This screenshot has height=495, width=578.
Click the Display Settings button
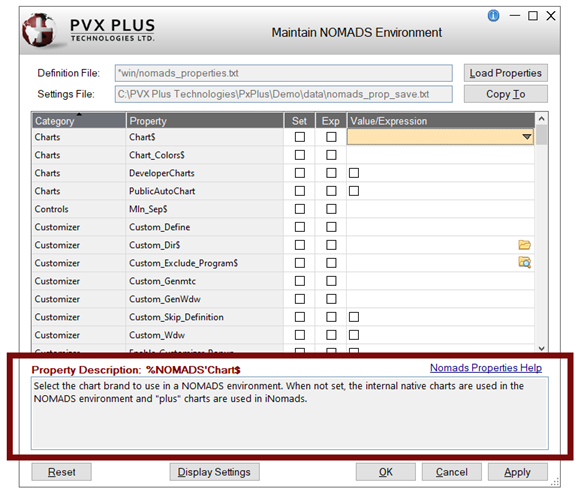(214, 472)
